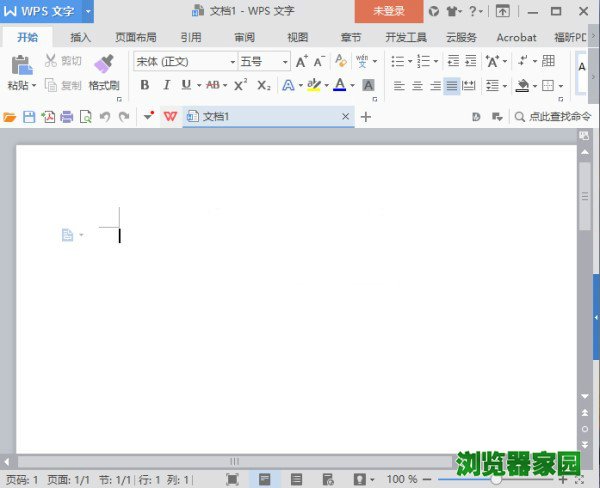Click the 未登录 login button
600x488 pixels.
coord(389,11)
